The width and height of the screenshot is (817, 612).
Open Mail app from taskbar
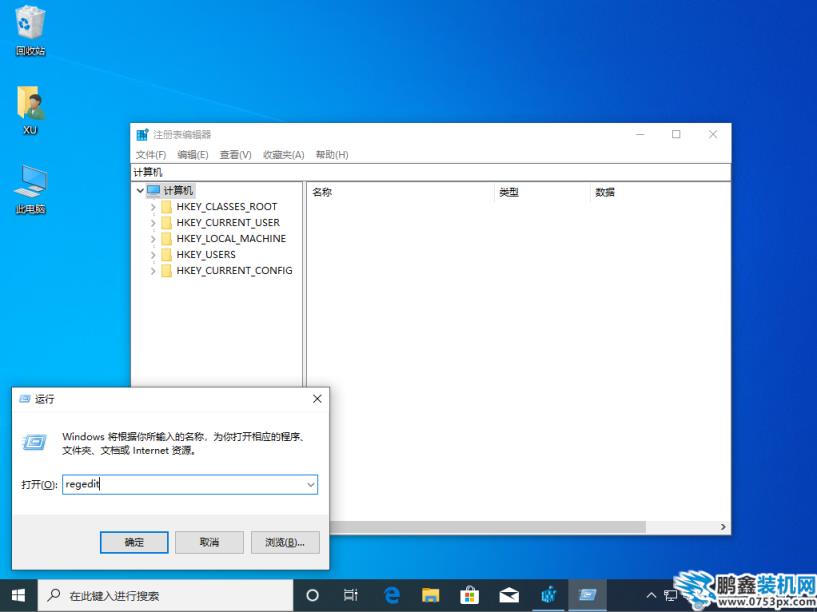(509, 595)
